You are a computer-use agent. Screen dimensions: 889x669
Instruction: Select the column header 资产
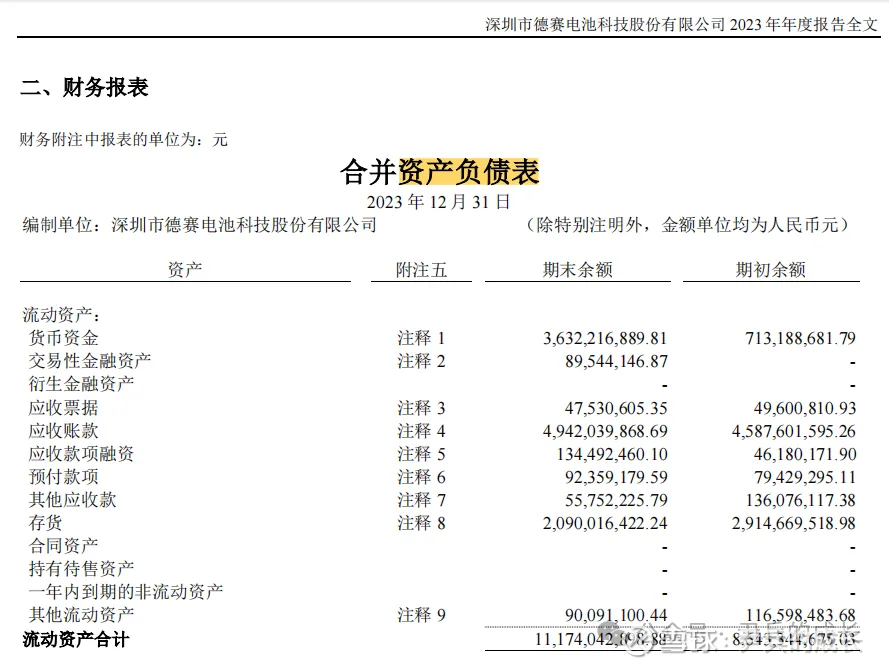185,269
